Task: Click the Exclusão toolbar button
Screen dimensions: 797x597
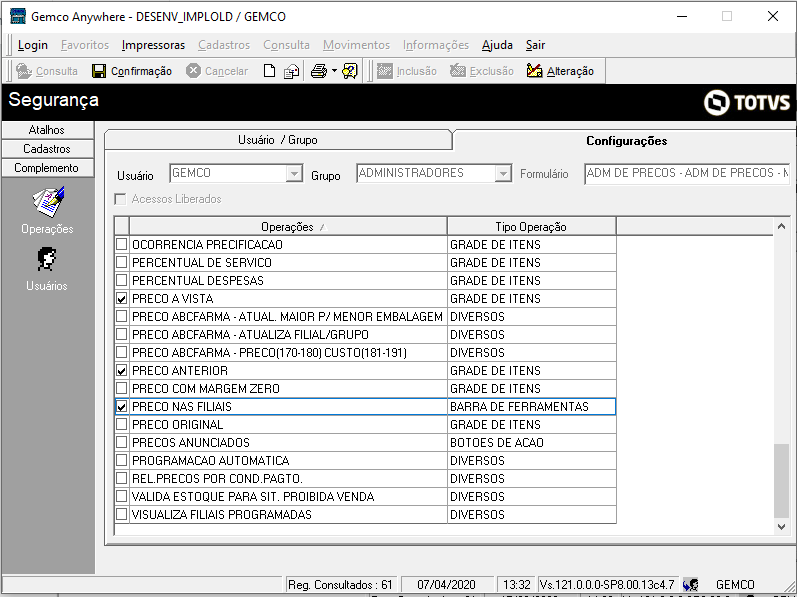Action: pos(482,71)
